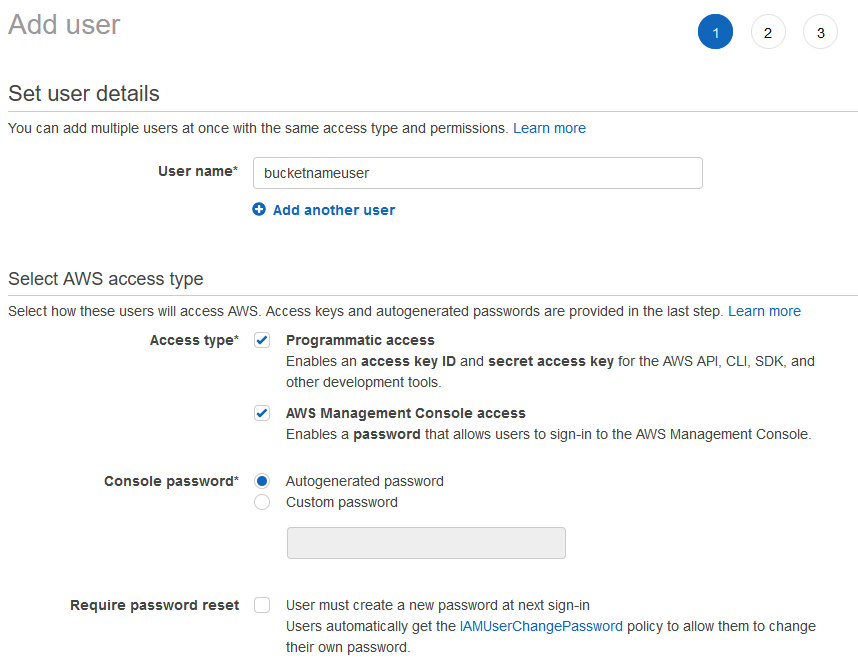Open Learn more link about access keys
The height and width of the screenshot is (665, 858).
(764, 311)
